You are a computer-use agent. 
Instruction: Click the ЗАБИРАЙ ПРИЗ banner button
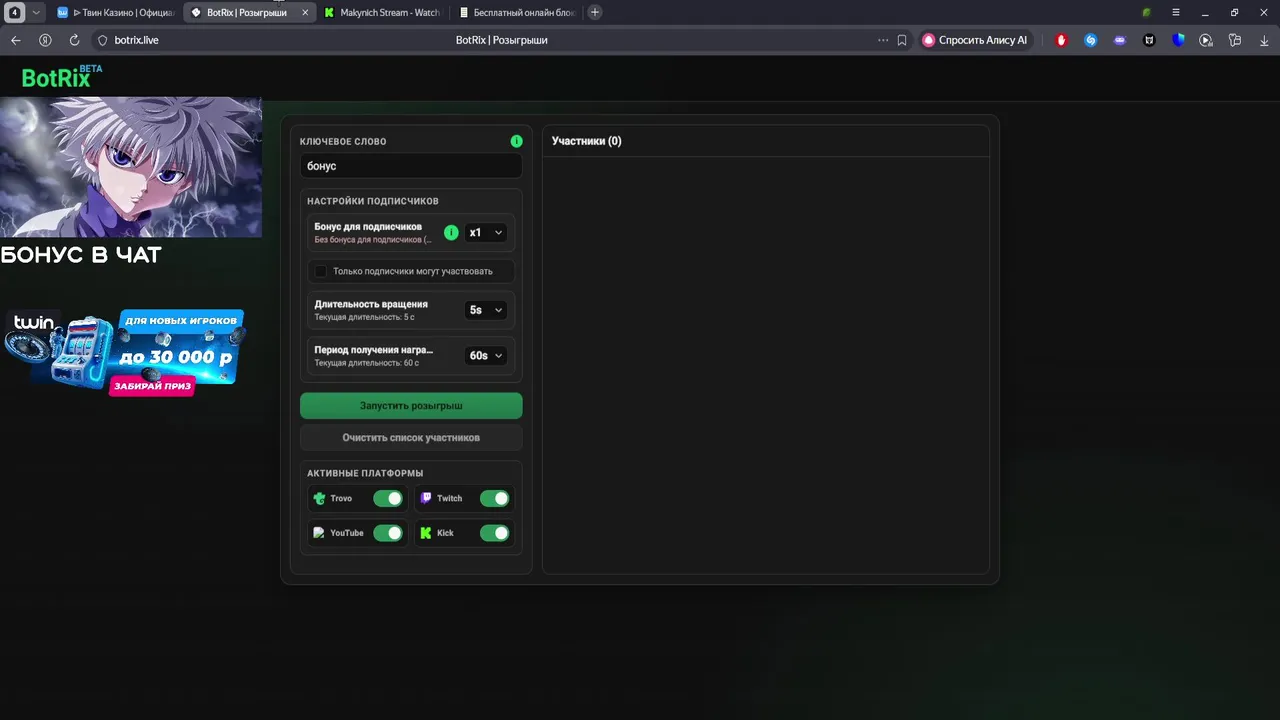click(152, 386)
